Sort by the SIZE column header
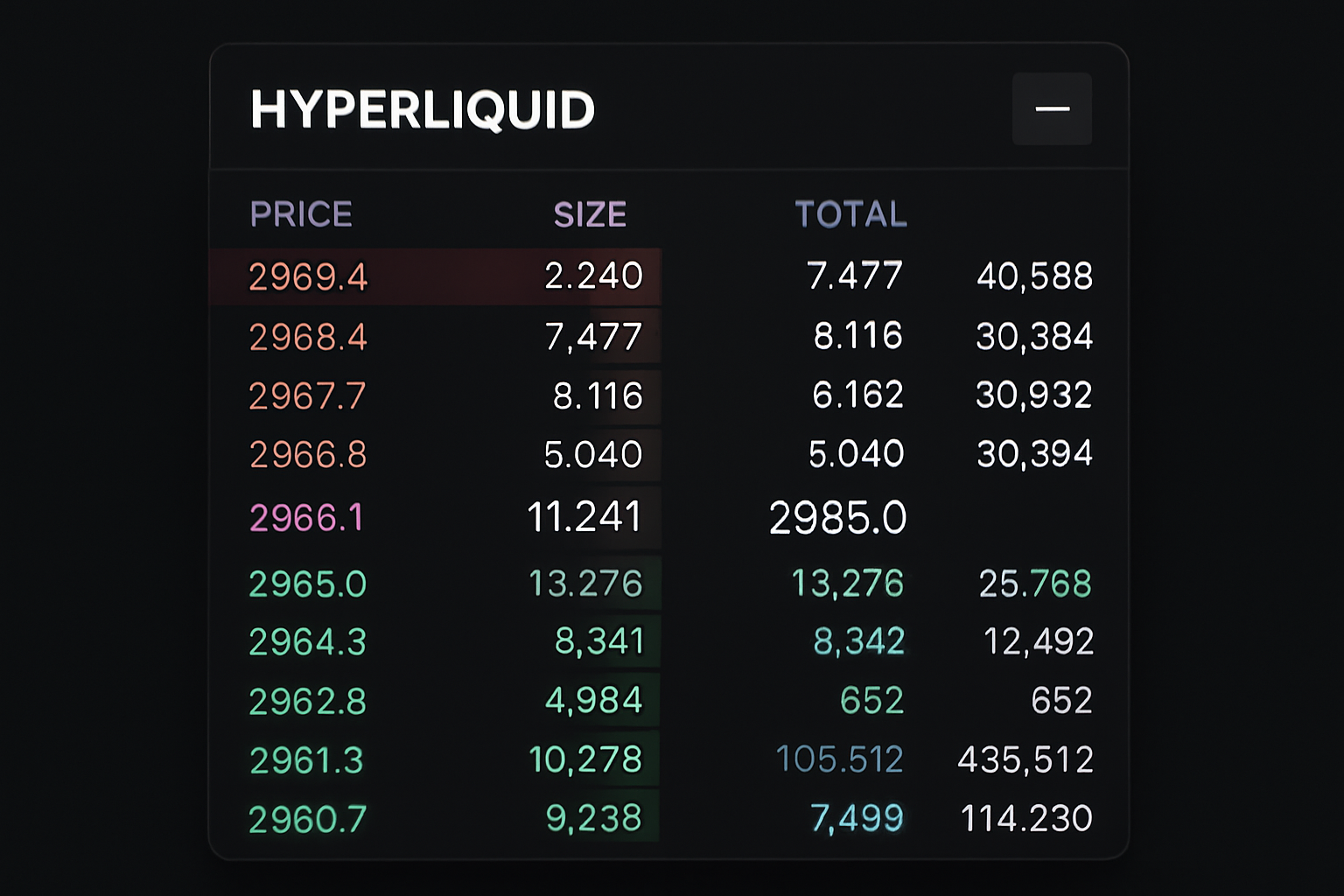This screenshot has height=896, width=1344. click(591, 213)
